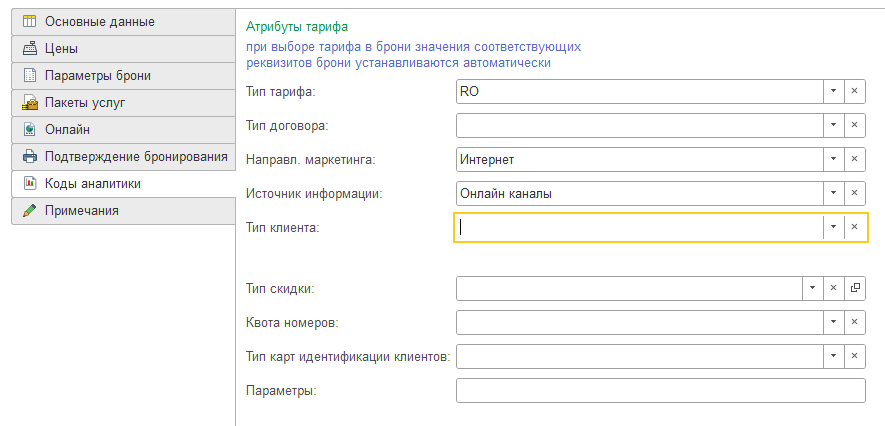885x426 pixels.
Task: Clear the Тип скидки field
Action: point(833,288)
